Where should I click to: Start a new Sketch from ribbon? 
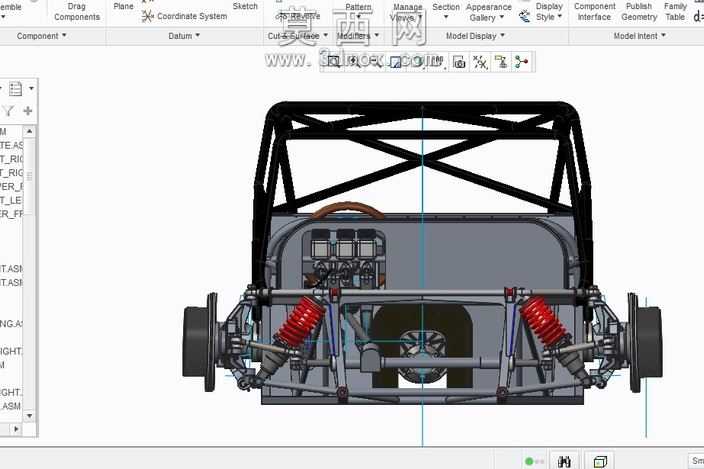click(x=245, y=6)
